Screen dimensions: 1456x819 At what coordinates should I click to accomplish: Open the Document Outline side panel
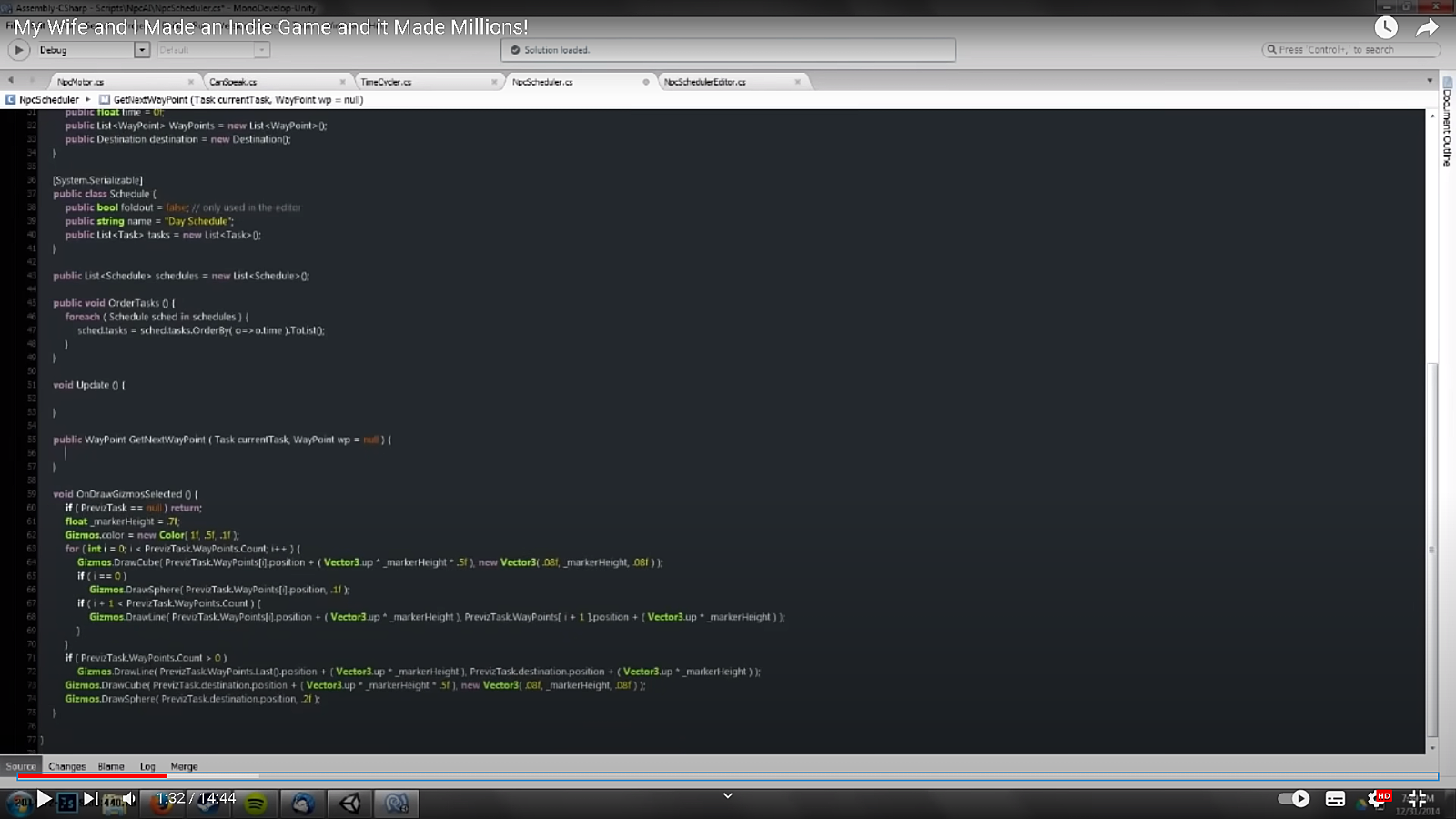pos(1447,122)
